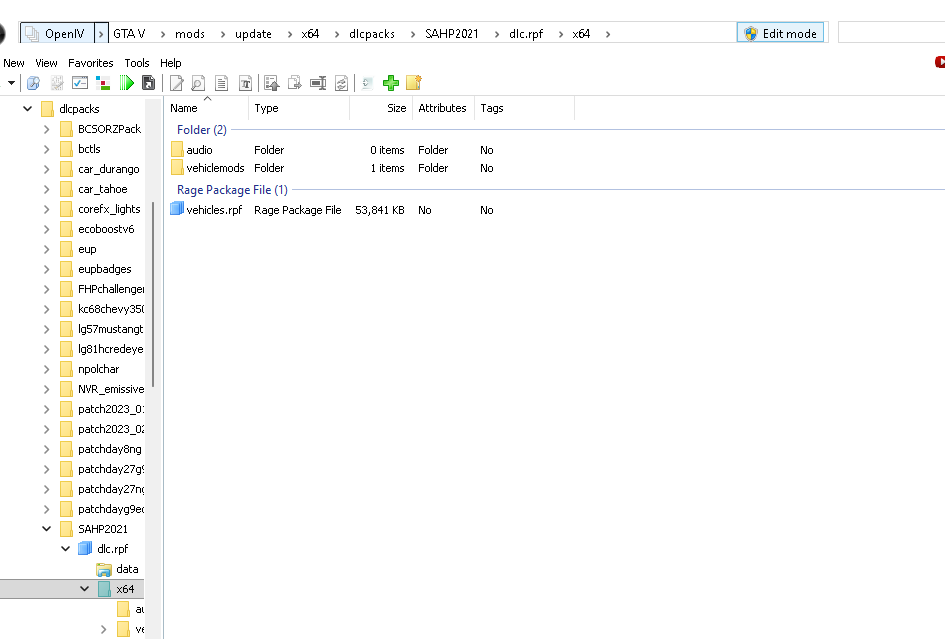Click the colored blocks toolbar icon

point(103,83)
